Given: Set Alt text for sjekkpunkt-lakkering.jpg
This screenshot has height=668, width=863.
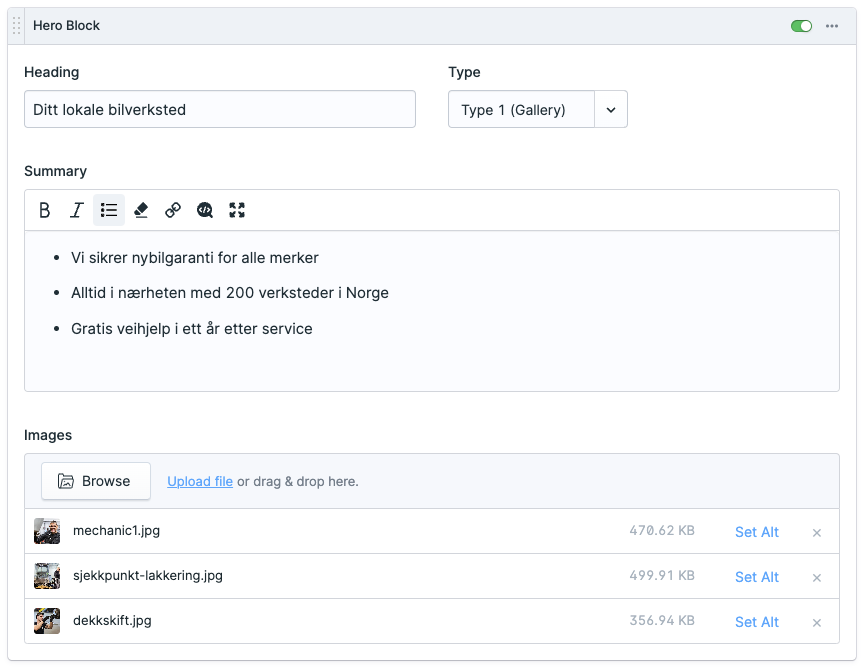Looking at the screenshot, I should (x=756, y=577).
